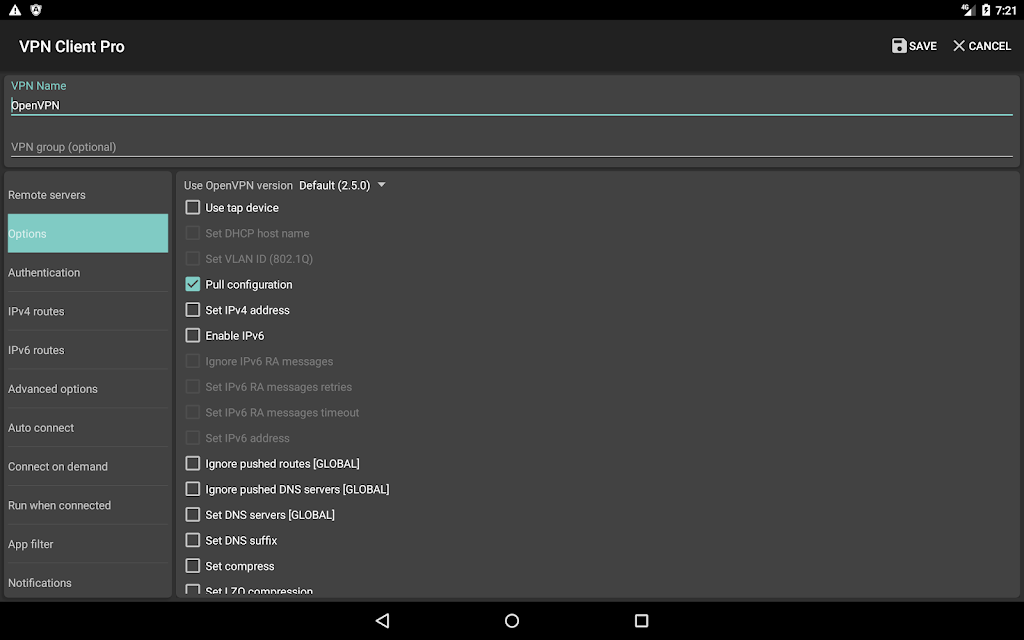This screenshot has width=1024, height=640.
Task: Focus the VPN group optional field
Action: click(x=511, y=147)
